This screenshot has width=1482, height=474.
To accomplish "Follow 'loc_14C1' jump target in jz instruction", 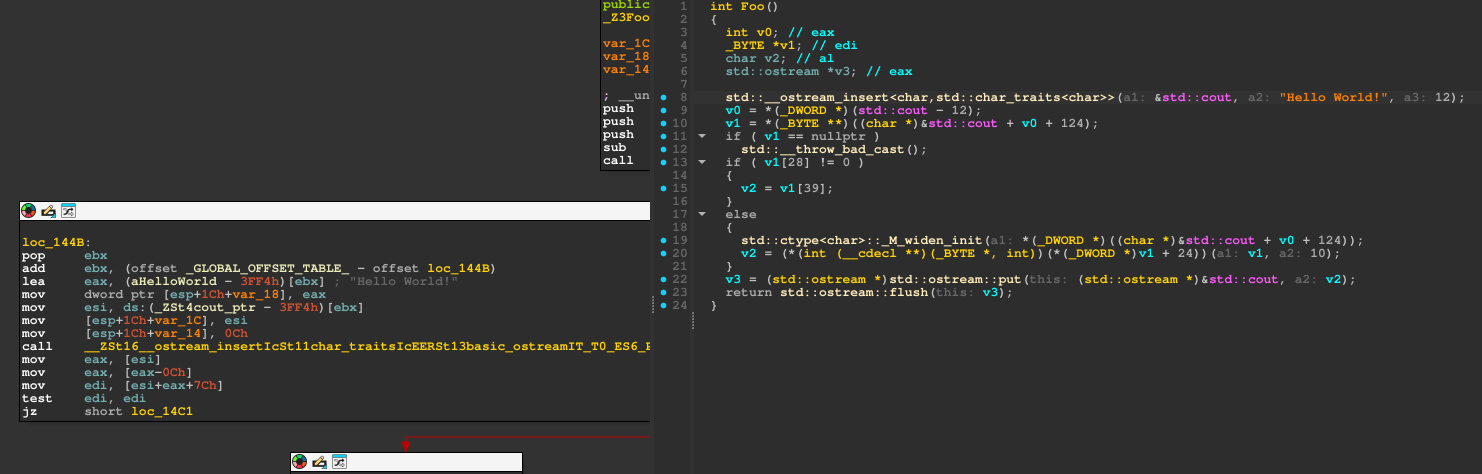I will pyautogui.click(x=161, y=412).
